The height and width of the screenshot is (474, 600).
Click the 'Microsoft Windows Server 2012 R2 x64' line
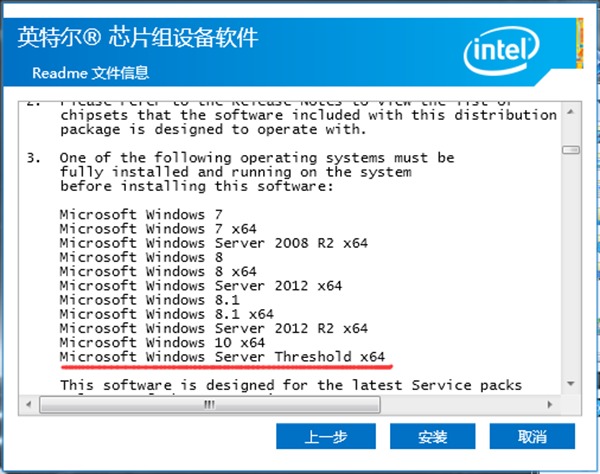click(x=213, y=328)
